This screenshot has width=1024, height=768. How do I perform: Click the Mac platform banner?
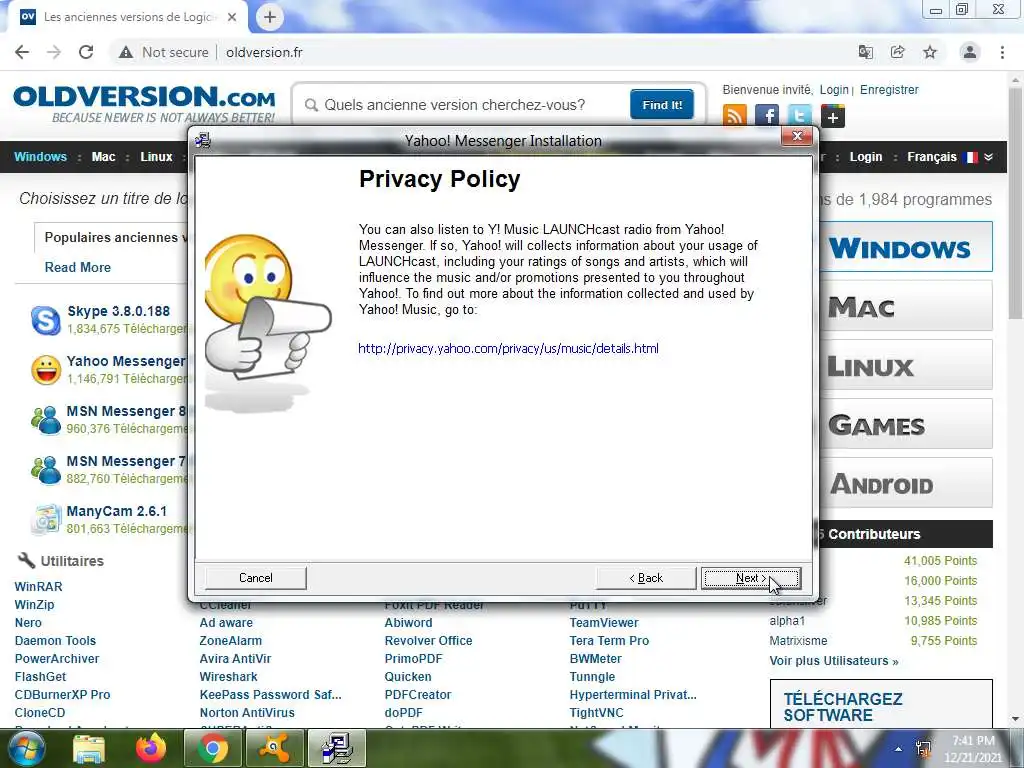click(x=906, y=306)
